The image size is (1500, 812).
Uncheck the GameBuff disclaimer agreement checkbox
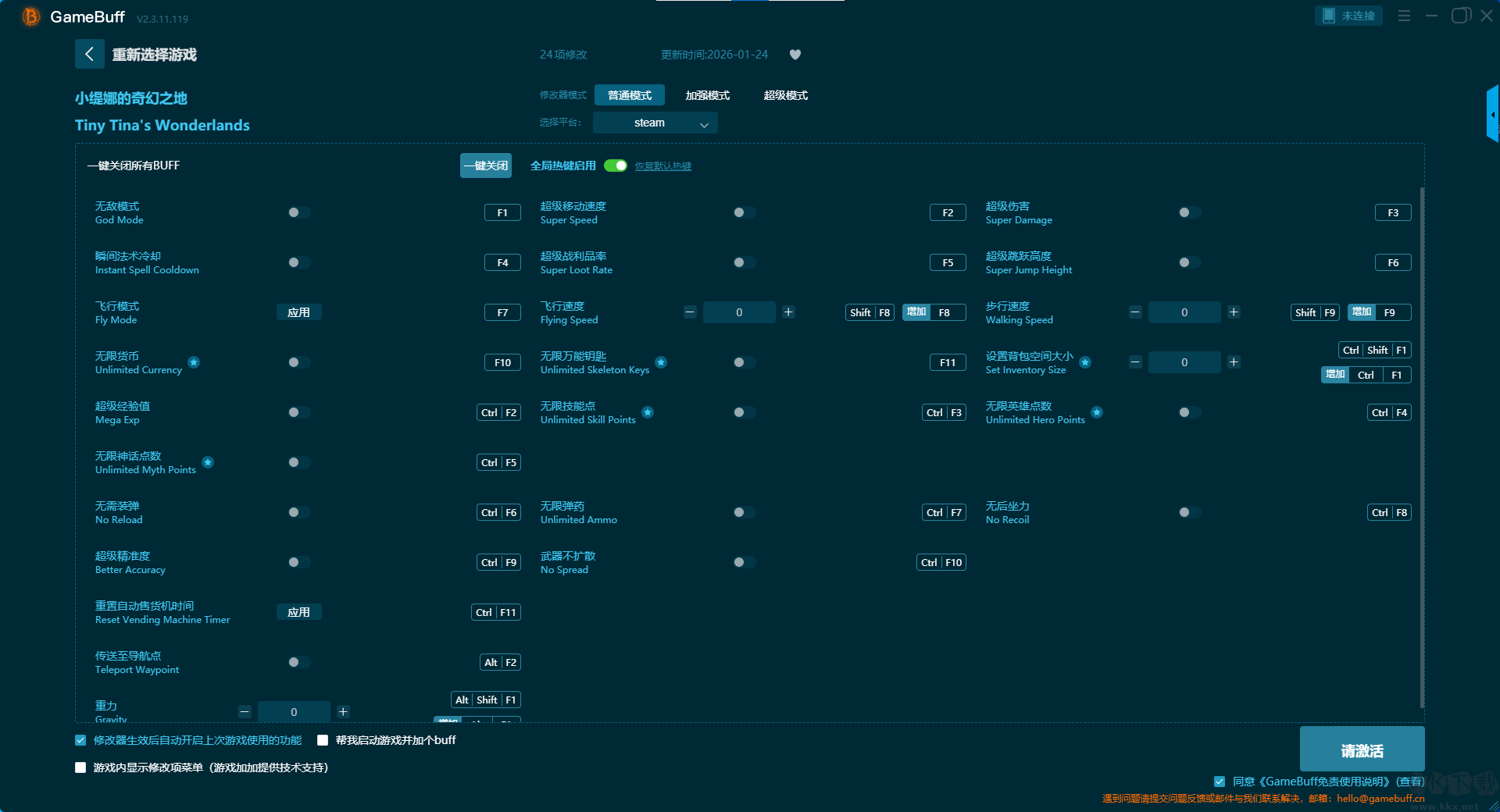(x=1220, y=782)
